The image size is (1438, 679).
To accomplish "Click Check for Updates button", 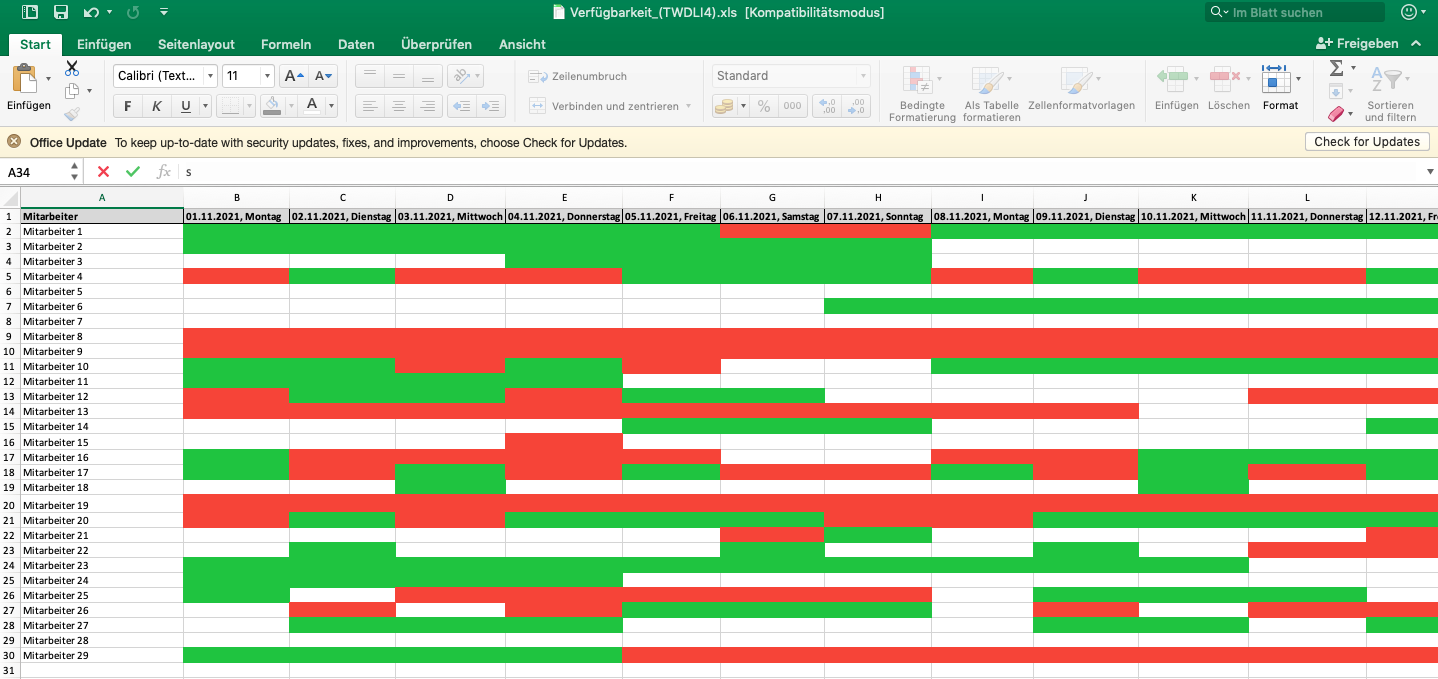I will (1367, 142).
